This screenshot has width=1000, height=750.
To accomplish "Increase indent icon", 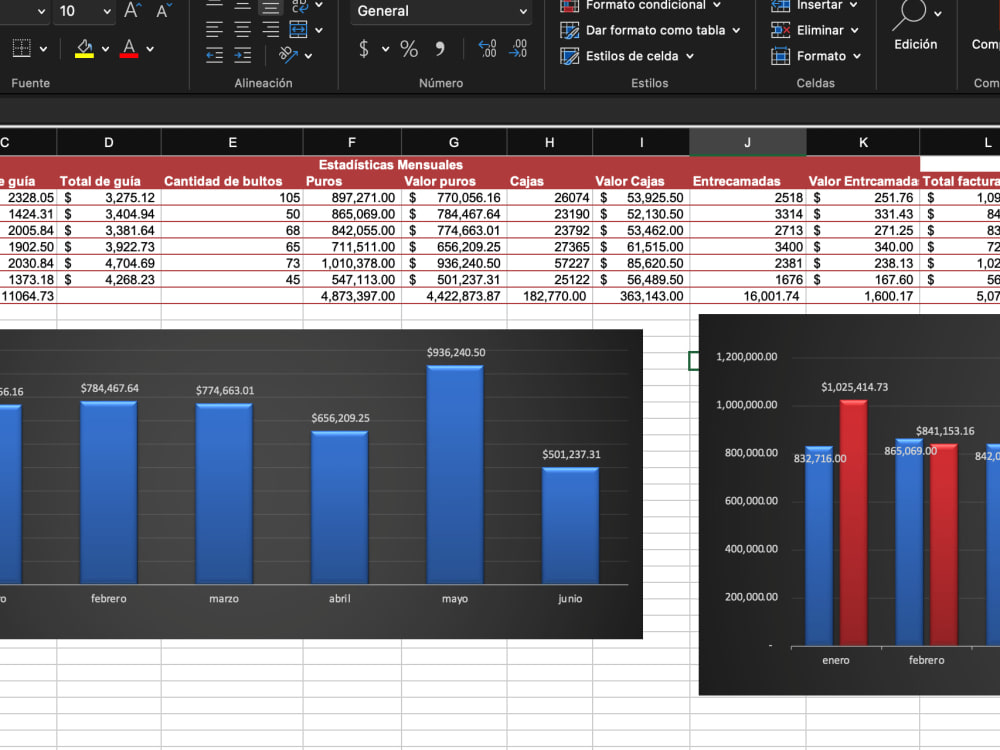I will (242, 55).
